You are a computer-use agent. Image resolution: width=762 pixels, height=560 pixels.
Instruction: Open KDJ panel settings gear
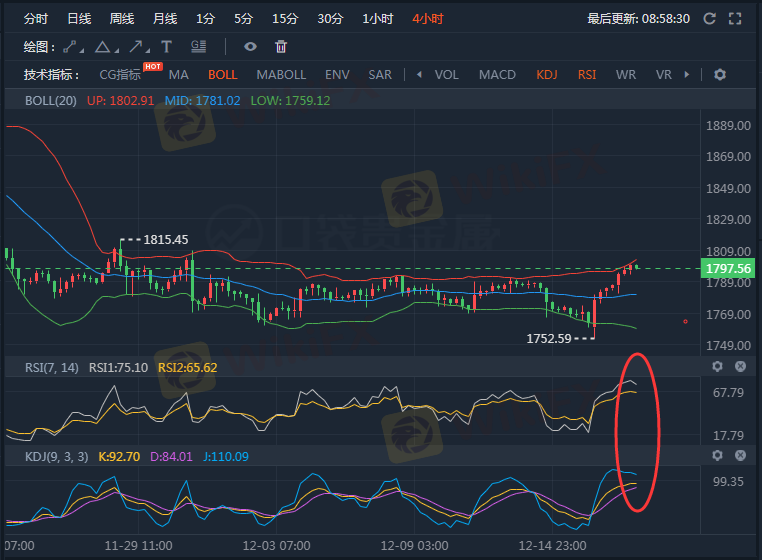point(717,456)
